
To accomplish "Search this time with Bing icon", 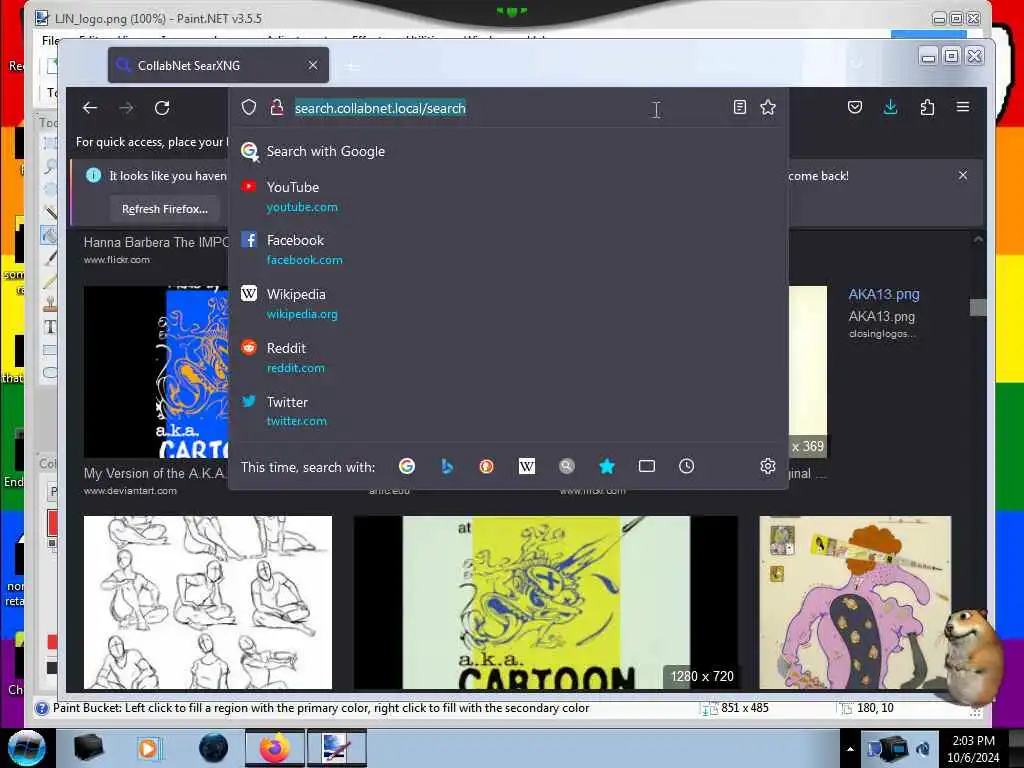I will 447,466.
